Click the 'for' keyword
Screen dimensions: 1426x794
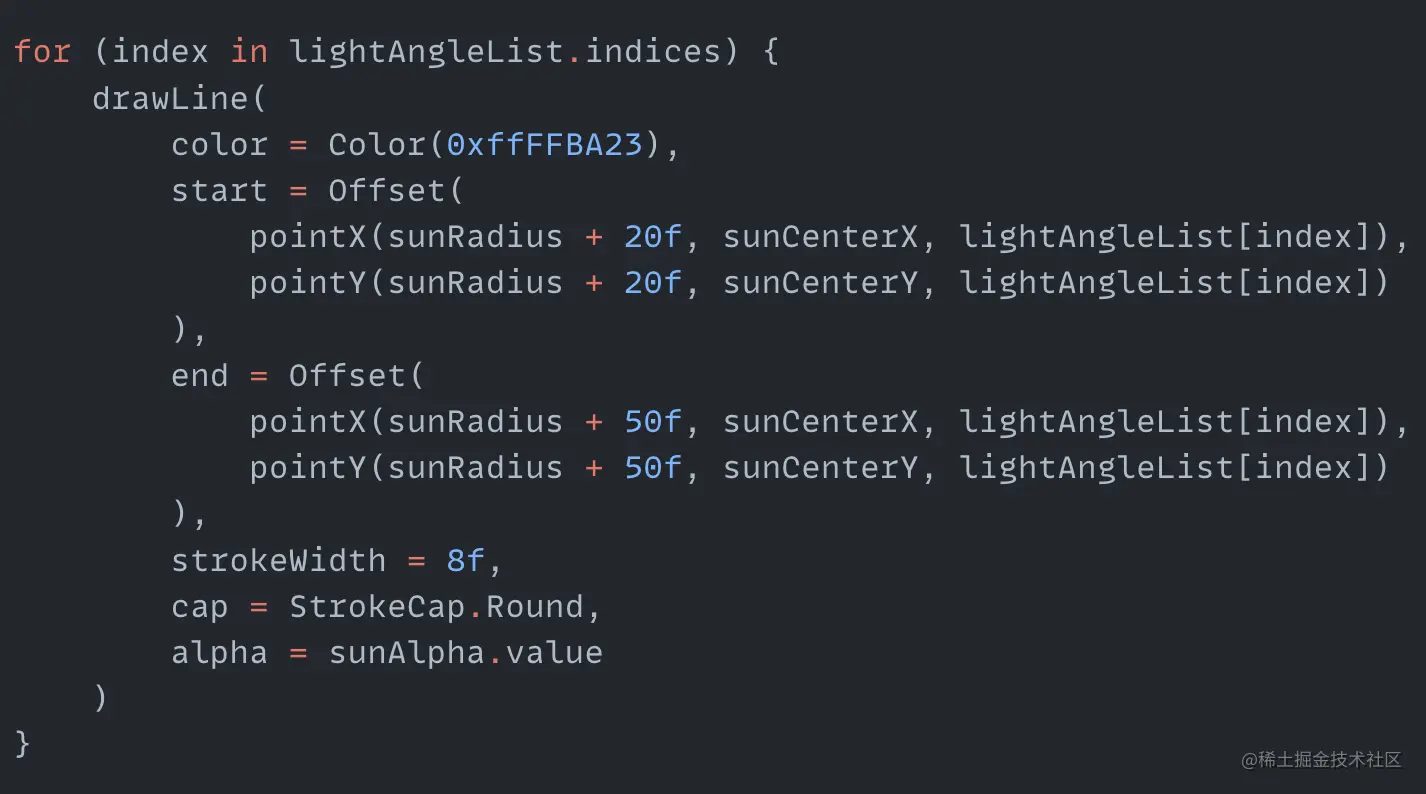pyautogui.click(x=42, y=52)
